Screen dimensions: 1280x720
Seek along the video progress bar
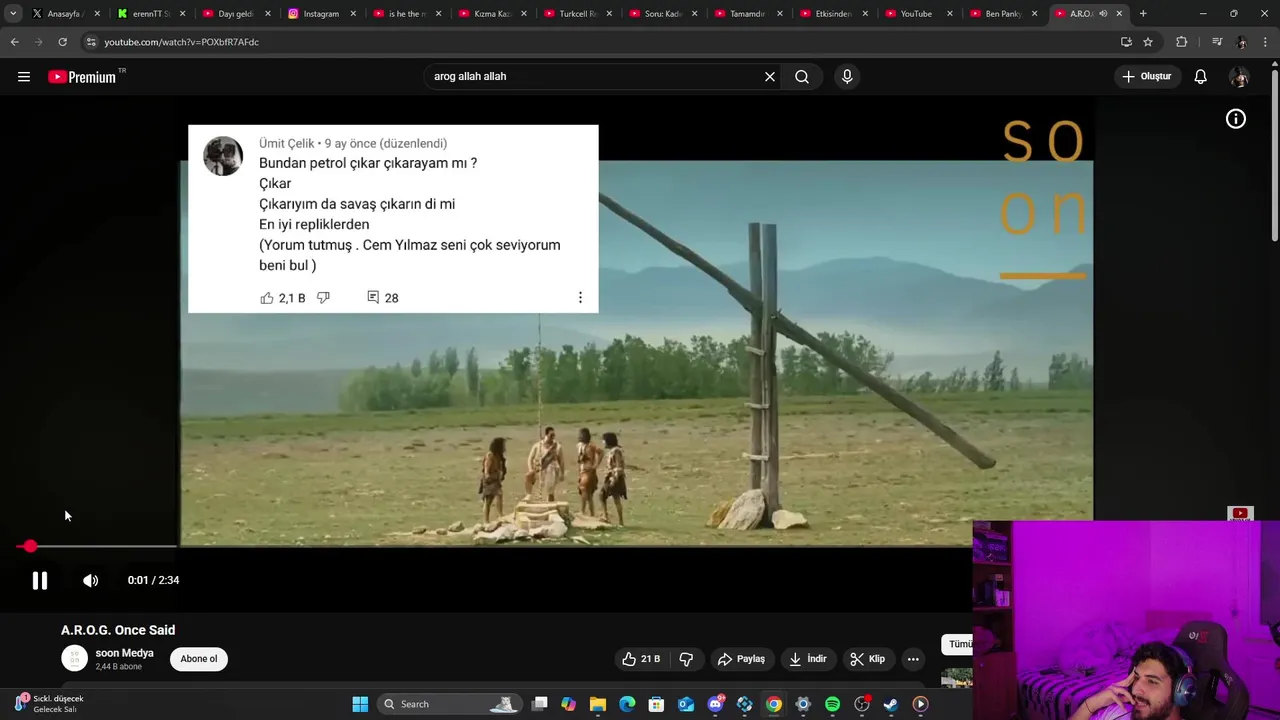click(98, 546)
